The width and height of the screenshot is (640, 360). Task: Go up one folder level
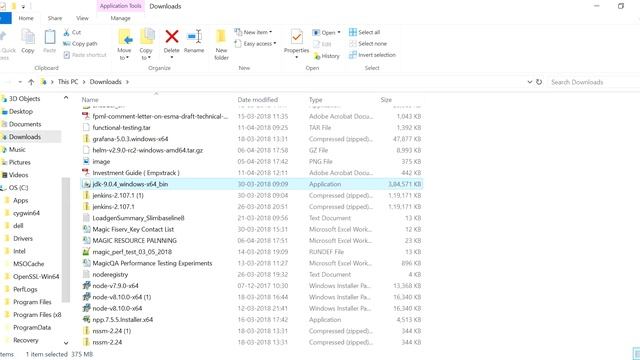[31, 82]
